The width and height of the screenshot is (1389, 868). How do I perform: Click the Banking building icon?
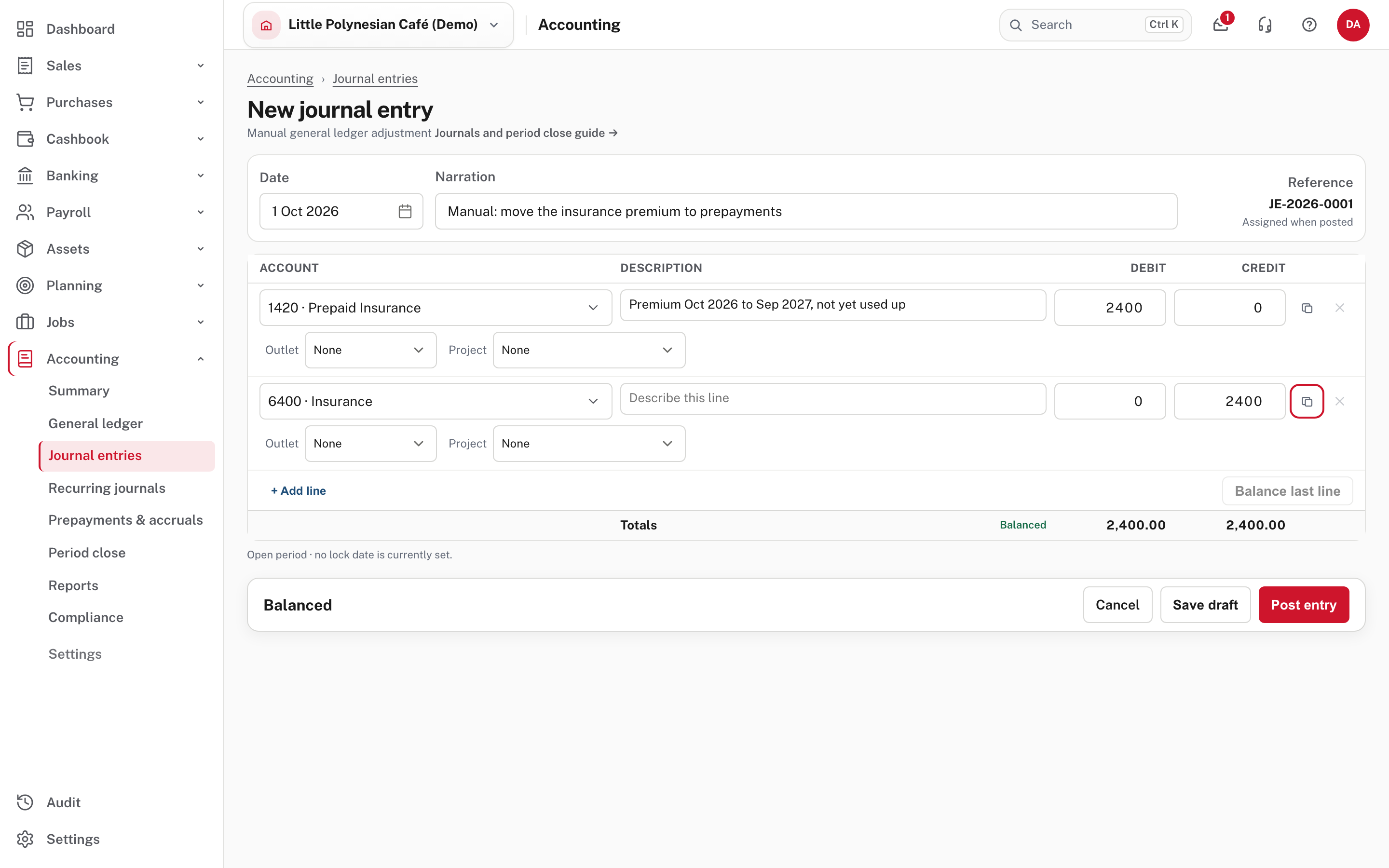click(x=25, y=176)
